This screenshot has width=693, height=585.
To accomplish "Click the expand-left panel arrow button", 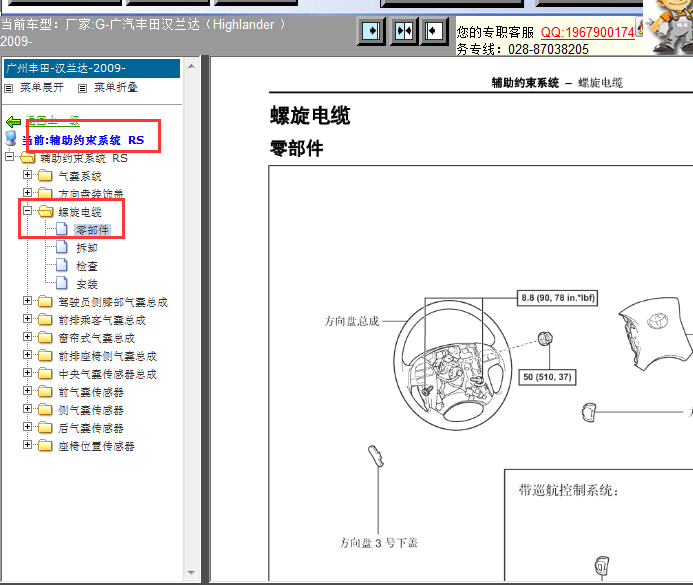I will point(433,31).
